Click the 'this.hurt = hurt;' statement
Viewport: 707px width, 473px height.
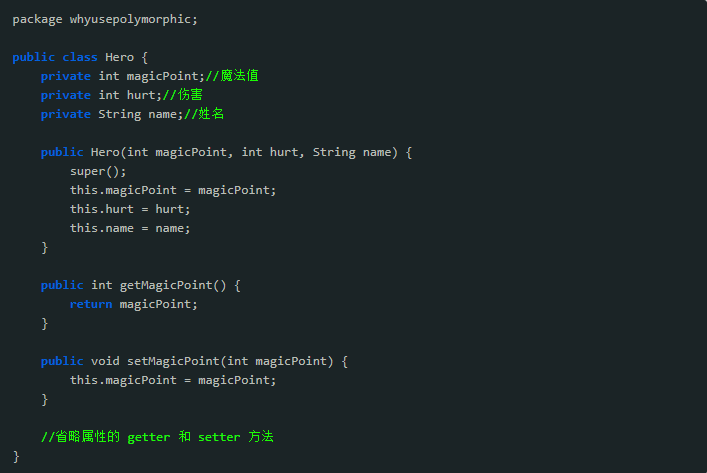(130, 209)
